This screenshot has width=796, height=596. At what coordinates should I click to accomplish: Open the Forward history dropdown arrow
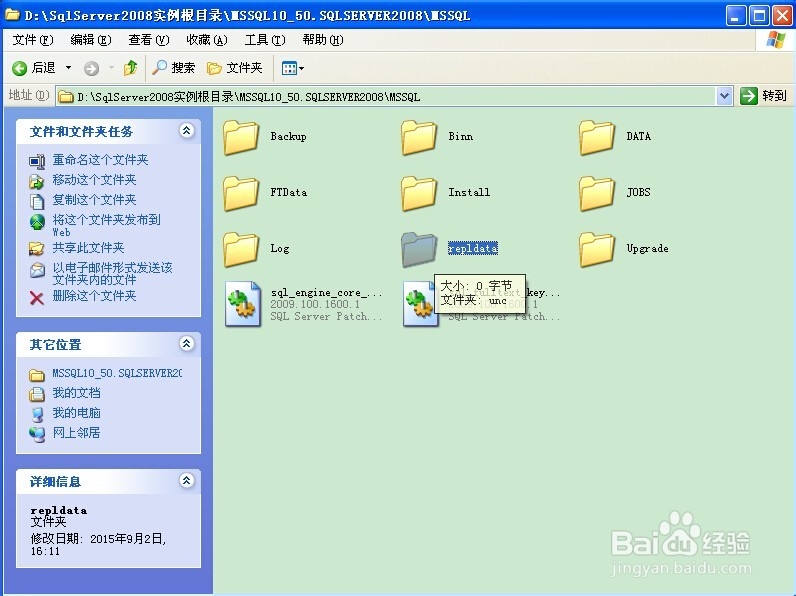pyautogui.click(x=111, y=68)
